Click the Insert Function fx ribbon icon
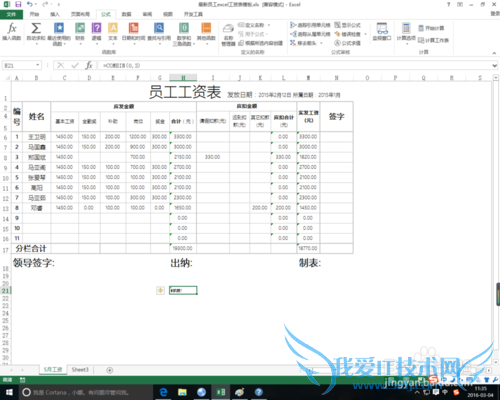This screenshot has height=400, width=500. point(12,32)
